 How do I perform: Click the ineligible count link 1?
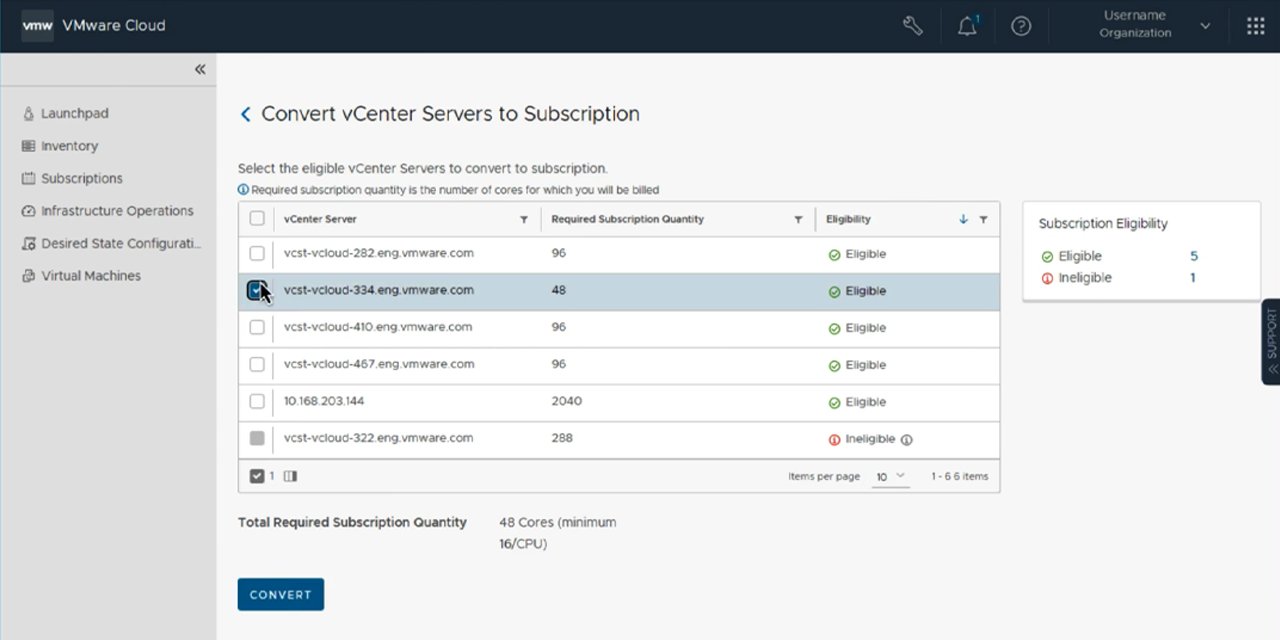[x=1193, y=277]
